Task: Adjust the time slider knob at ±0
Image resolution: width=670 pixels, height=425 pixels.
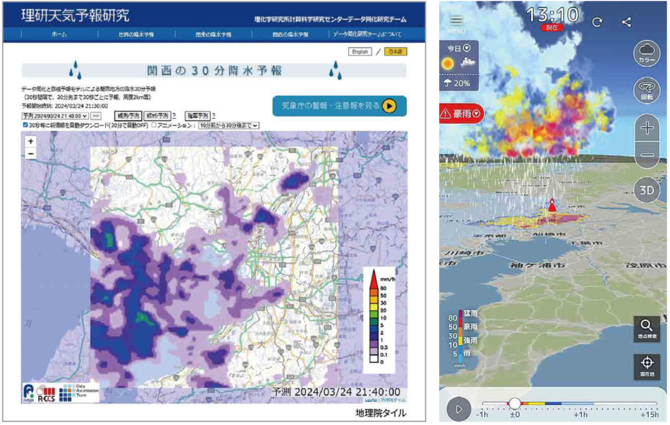Action: 515,403
